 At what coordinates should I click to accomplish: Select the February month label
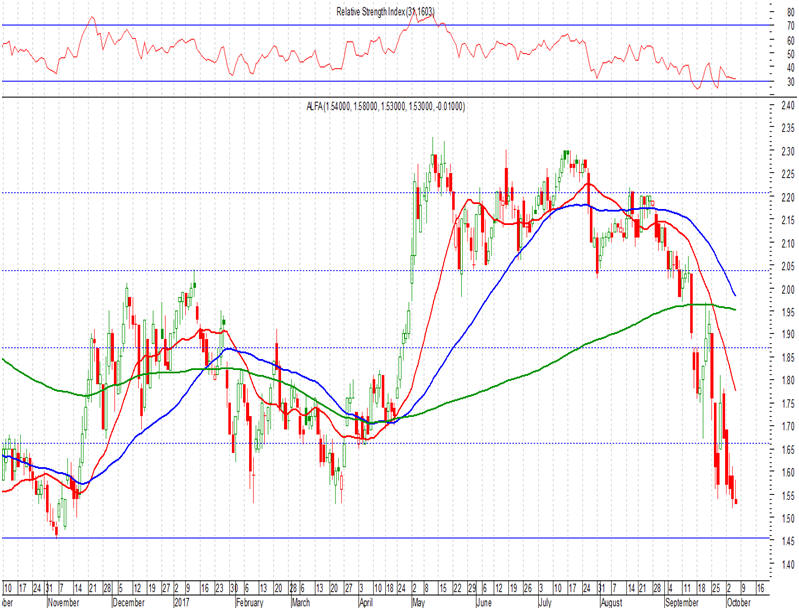tap(250, 602)
